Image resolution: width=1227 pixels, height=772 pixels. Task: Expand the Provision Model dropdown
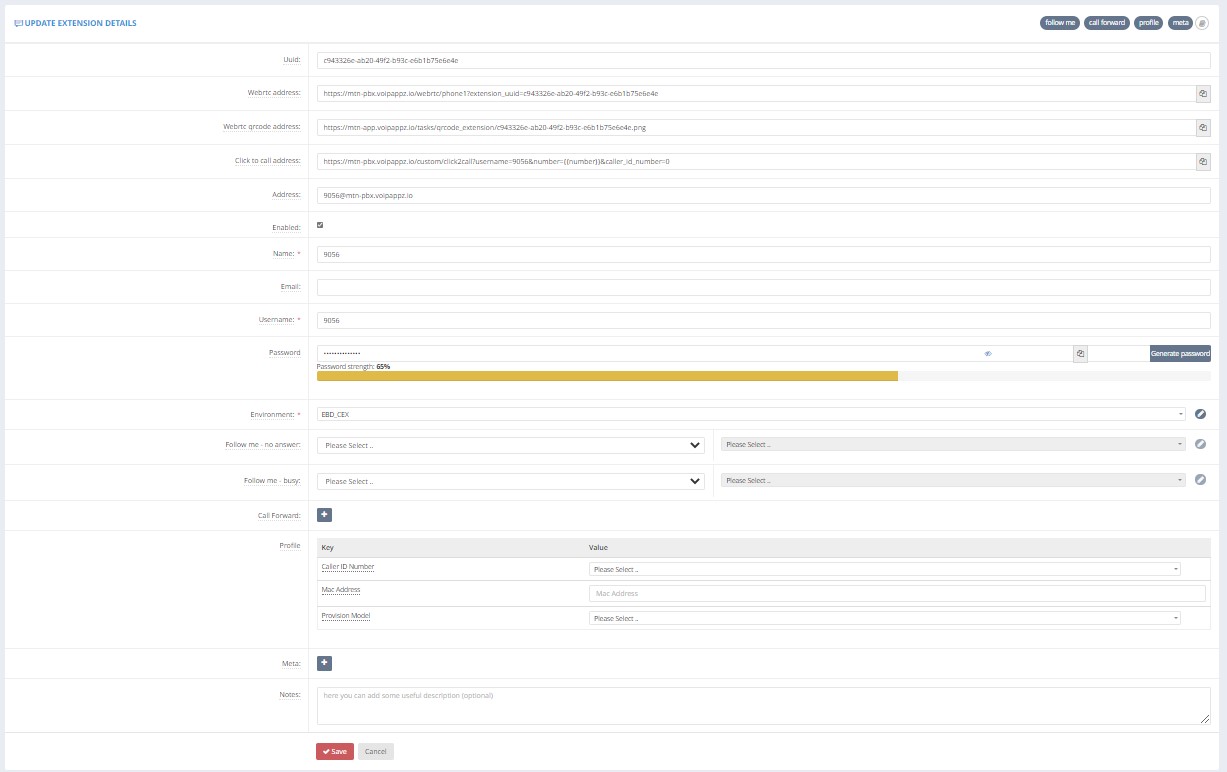[x=885, y=618]
